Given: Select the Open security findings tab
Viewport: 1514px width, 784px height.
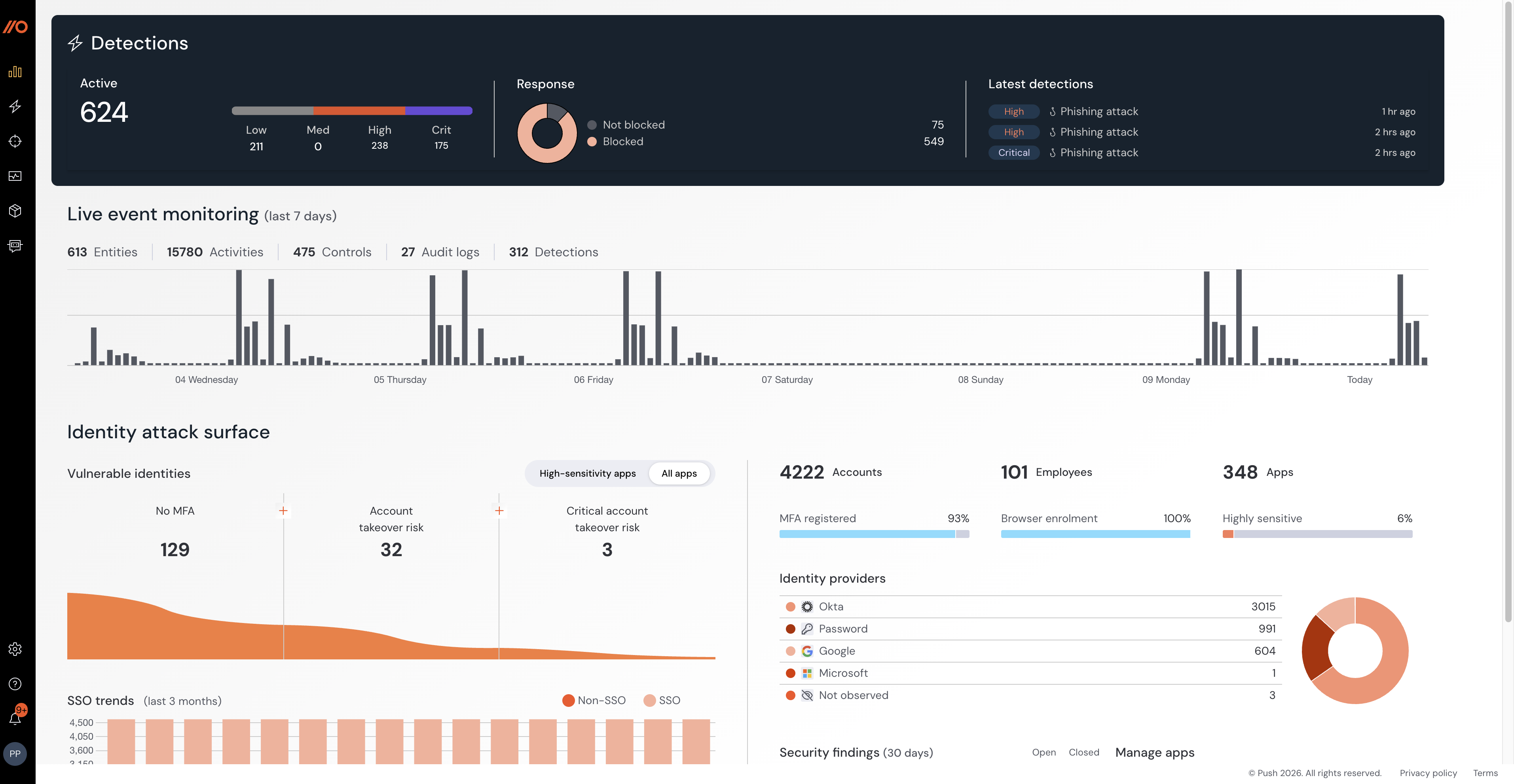Looking at the screenshot, I should click(x=1044, y=752).
